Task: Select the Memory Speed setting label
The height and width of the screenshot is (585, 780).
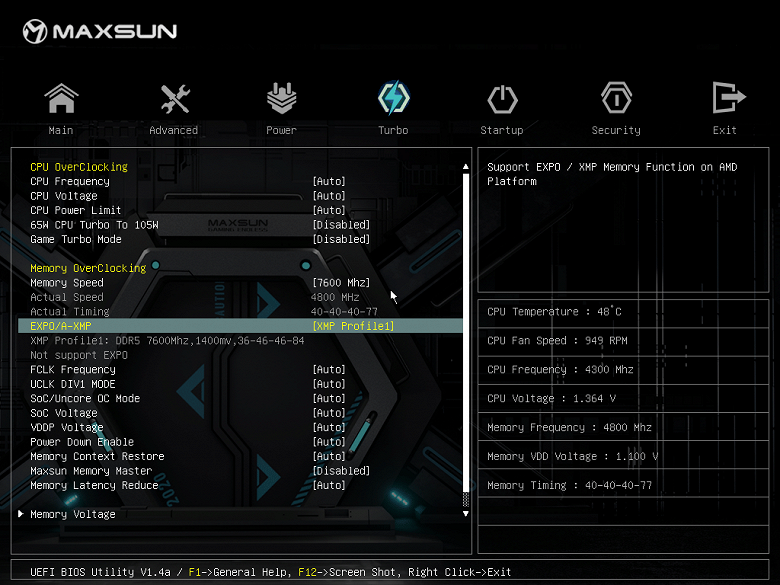Action: (x=67, y=283)
